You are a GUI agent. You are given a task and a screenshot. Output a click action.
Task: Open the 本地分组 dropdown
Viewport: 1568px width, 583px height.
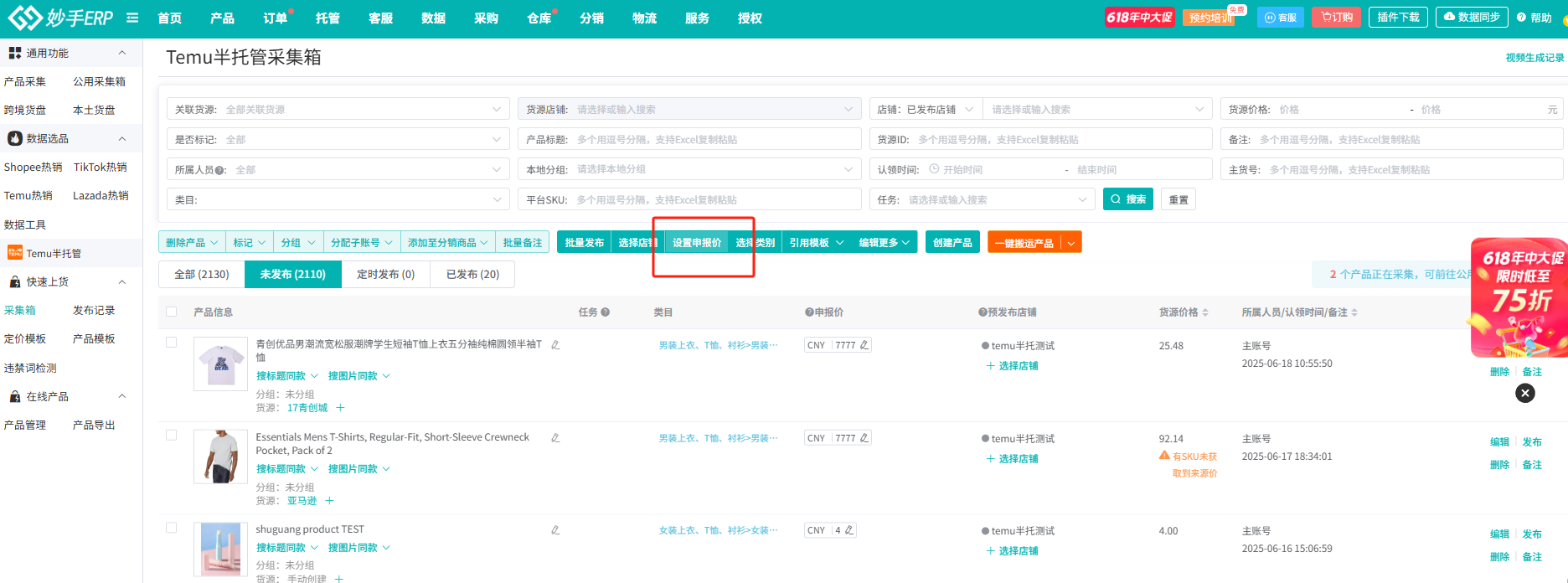pyautogui.click(x=689, y=169)
